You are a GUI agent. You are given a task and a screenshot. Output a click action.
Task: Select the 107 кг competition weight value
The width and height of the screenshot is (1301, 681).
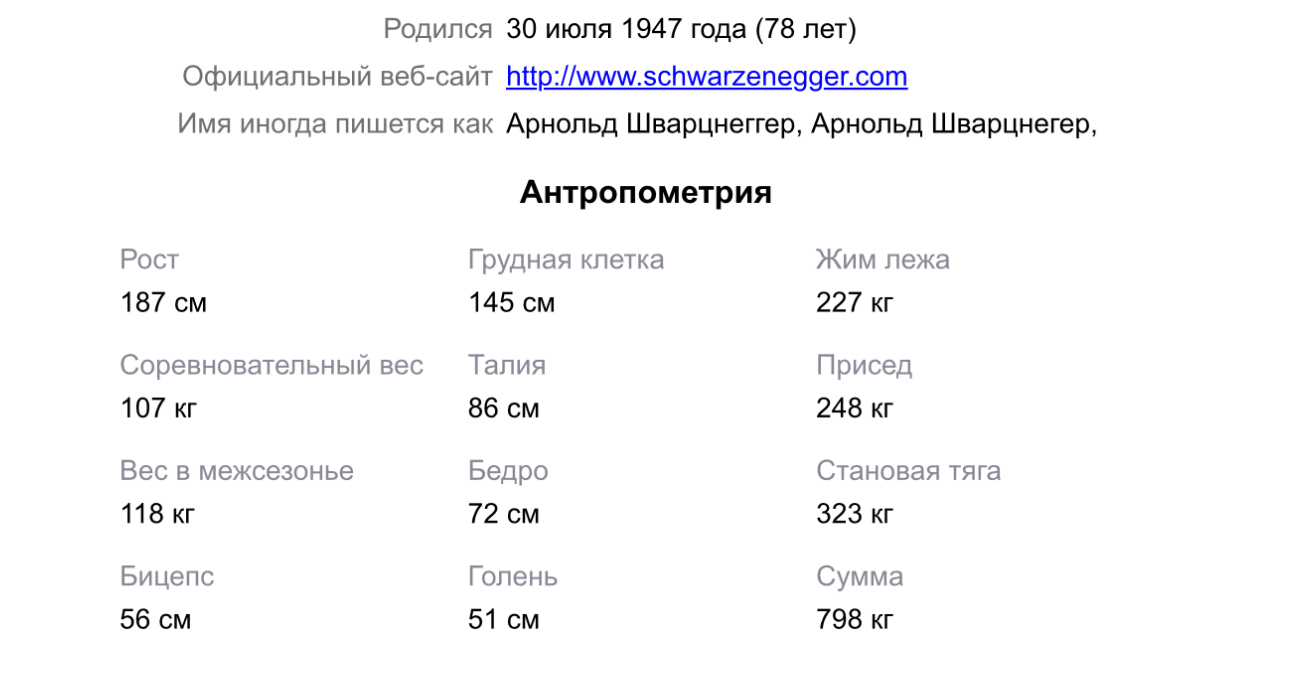[158, 408]
